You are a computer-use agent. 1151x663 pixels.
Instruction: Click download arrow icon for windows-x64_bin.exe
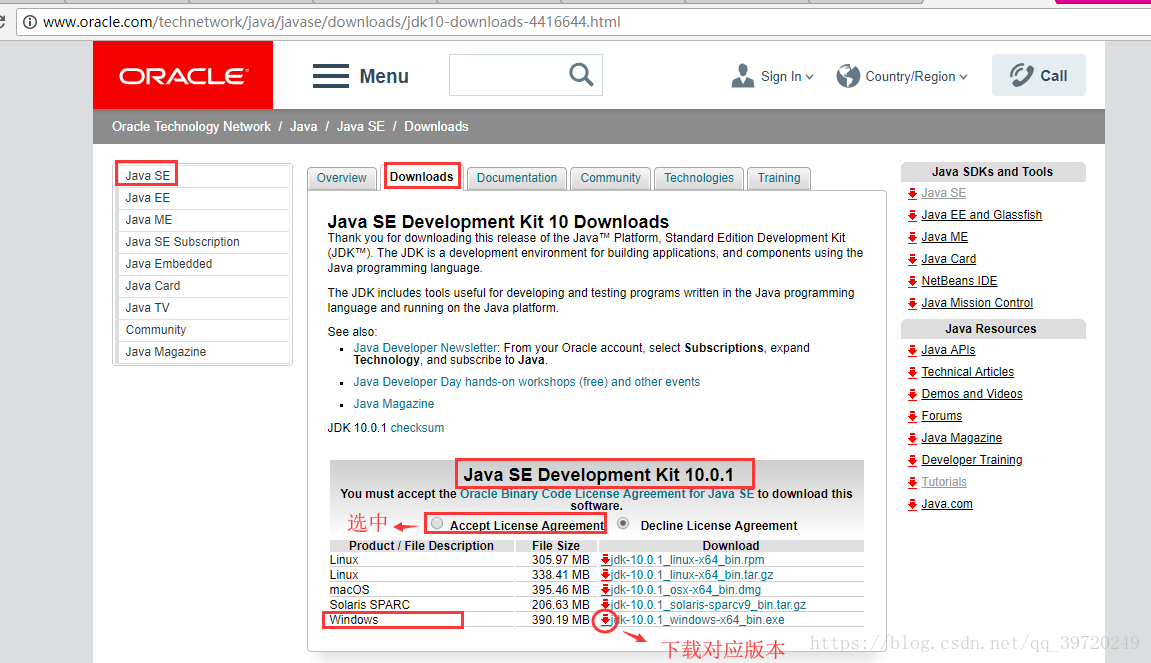point(606,620)
